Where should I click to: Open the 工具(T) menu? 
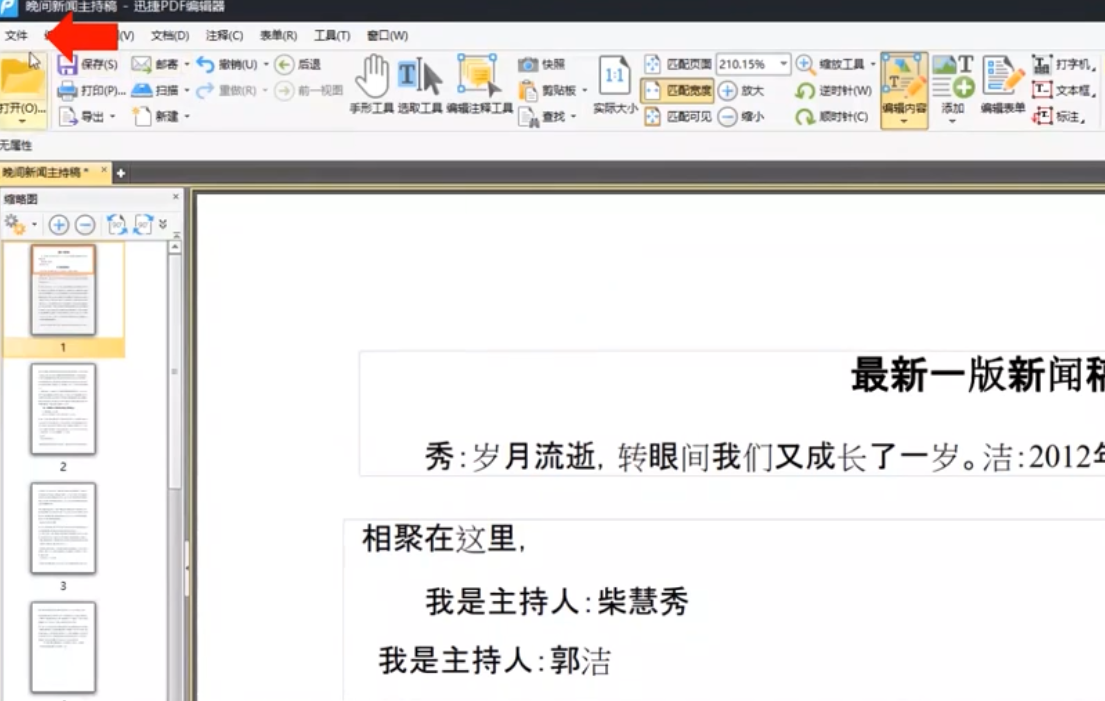[333, 35]
